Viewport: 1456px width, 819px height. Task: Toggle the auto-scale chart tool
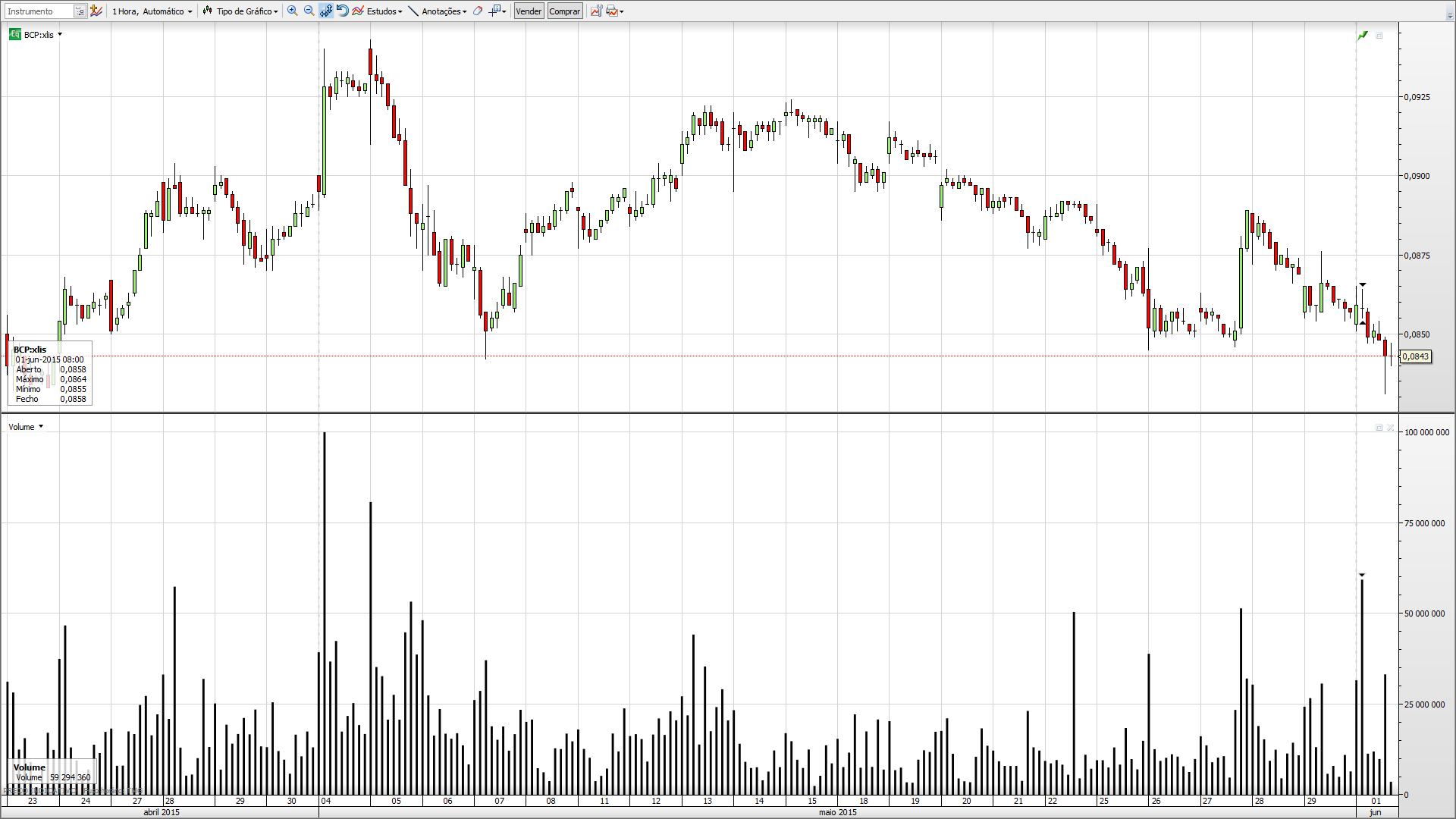325,11
